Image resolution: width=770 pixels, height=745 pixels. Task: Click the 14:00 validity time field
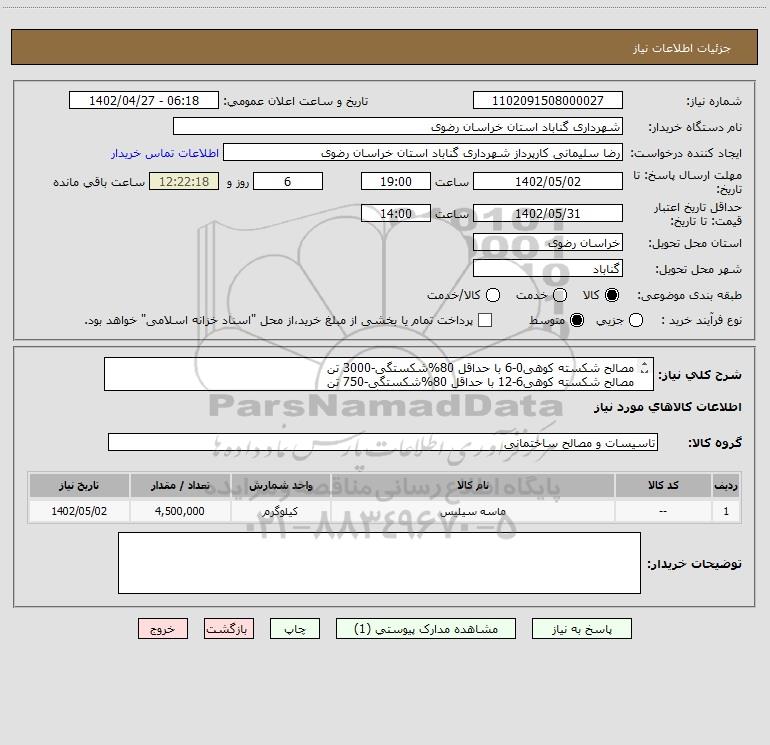(396, 214)
